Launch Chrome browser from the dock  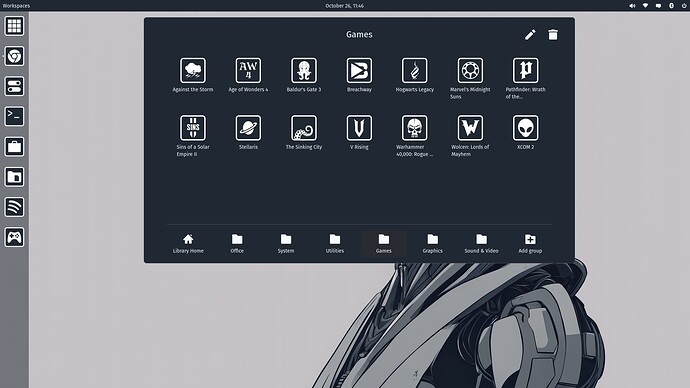(x=15, y=56)
